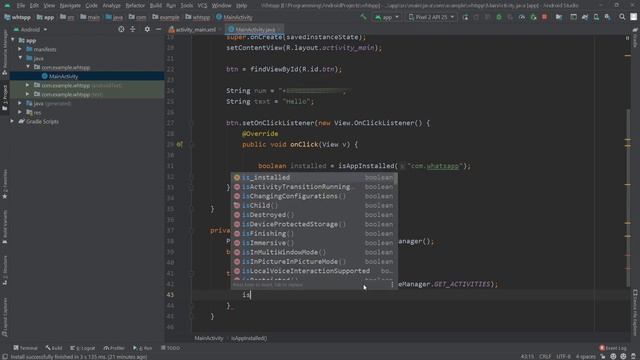640x360 pixels.
Task: Collapse the java folder node
Action: point(20,58)
